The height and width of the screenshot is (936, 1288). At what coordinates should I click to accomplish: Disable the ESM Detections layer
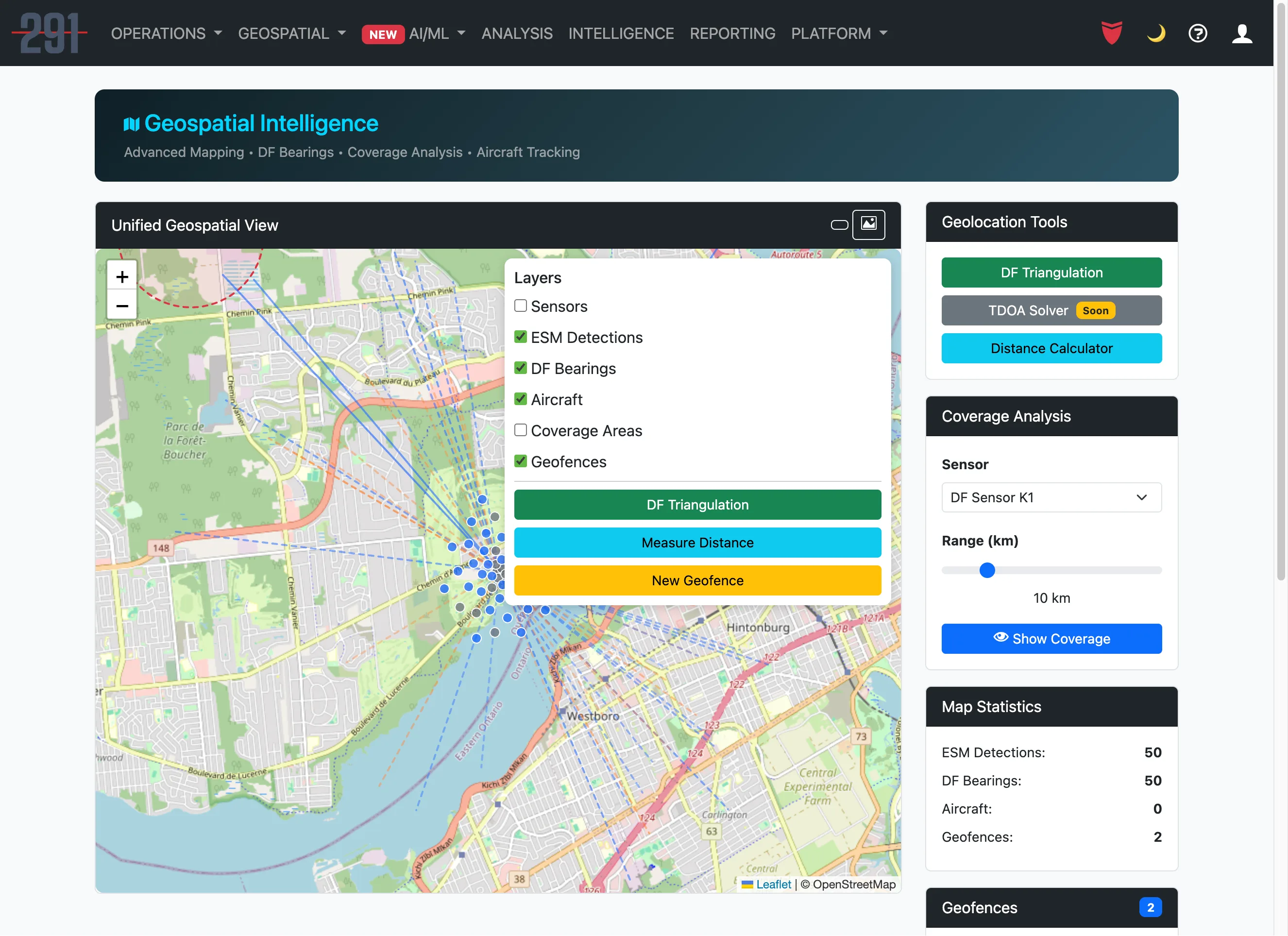point(520,336)
